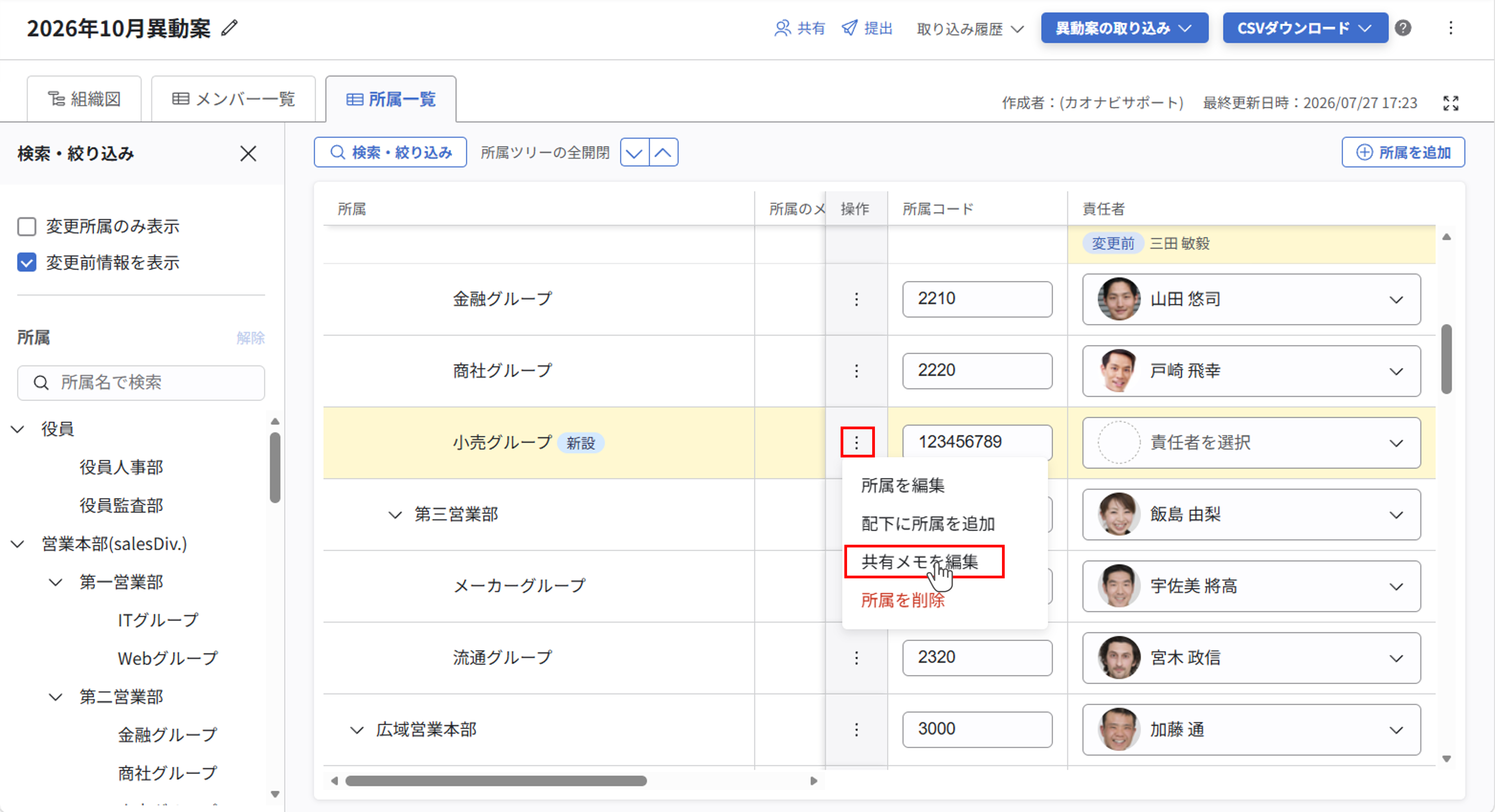This screenshot has width=1495, height=812.
Task: Click the empty avatar placeholder for 責任者を選択
Action: point(1118,443)
